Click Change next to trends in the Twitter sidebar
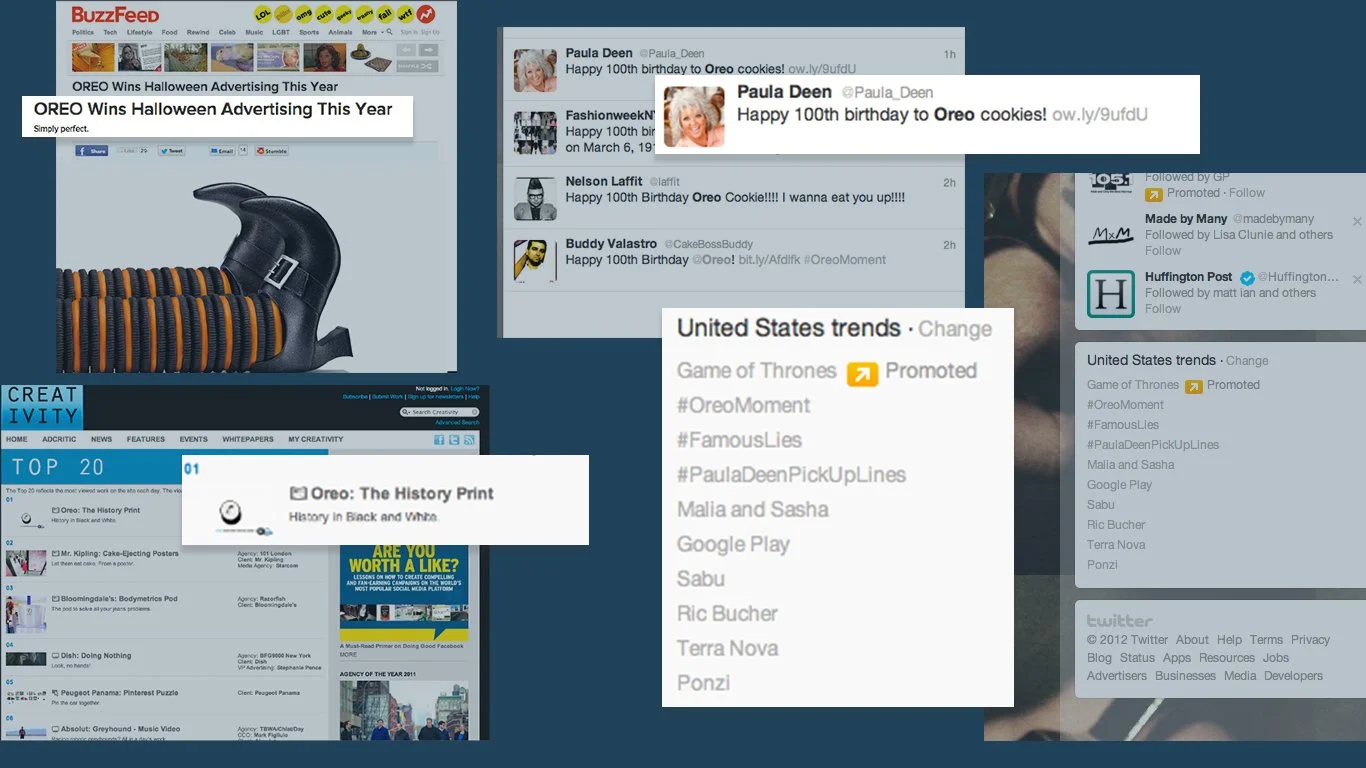Screen dimensions: 1366x768 click(1247, 361)
